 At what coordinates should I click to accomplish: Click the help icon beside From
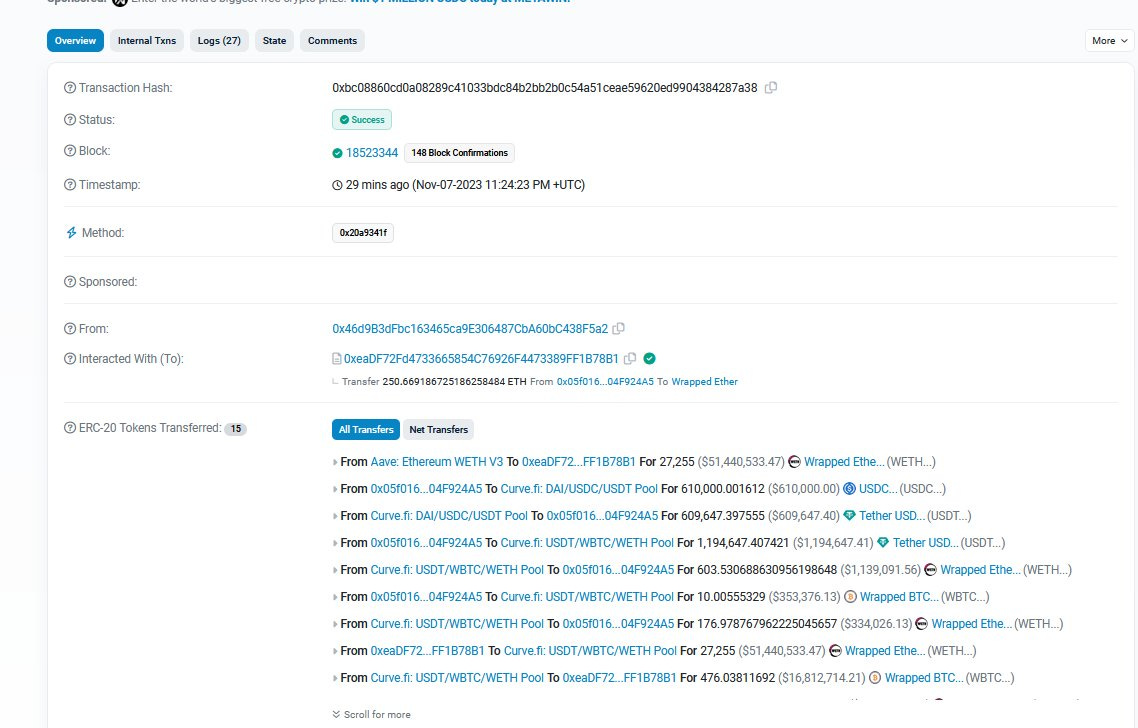tap(70, 329)
